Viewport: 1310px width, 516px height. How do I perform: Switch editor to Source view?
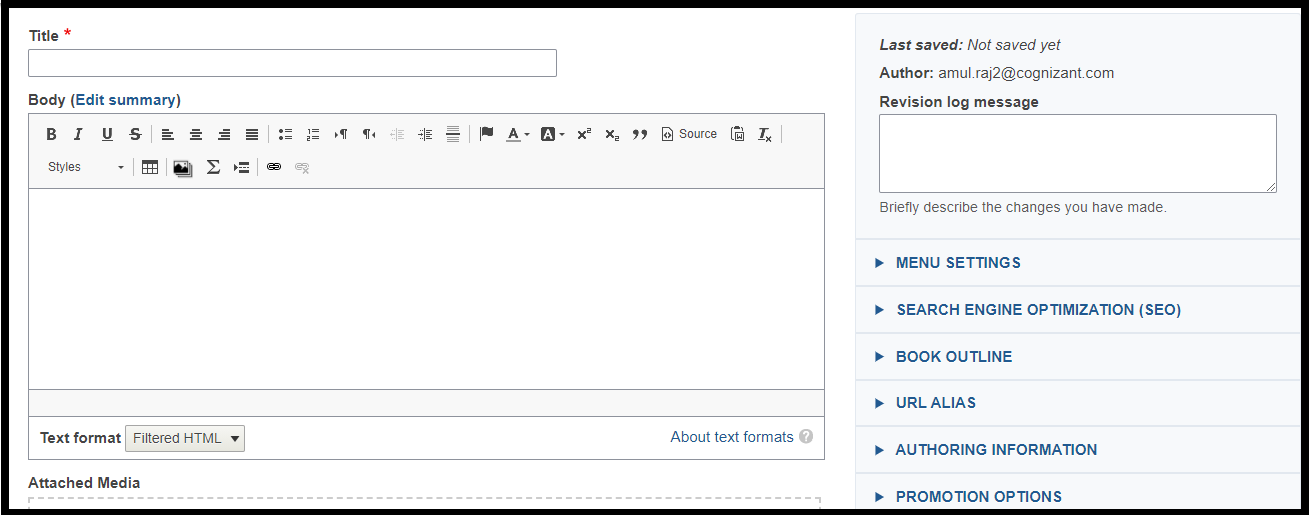coord(689,134)
